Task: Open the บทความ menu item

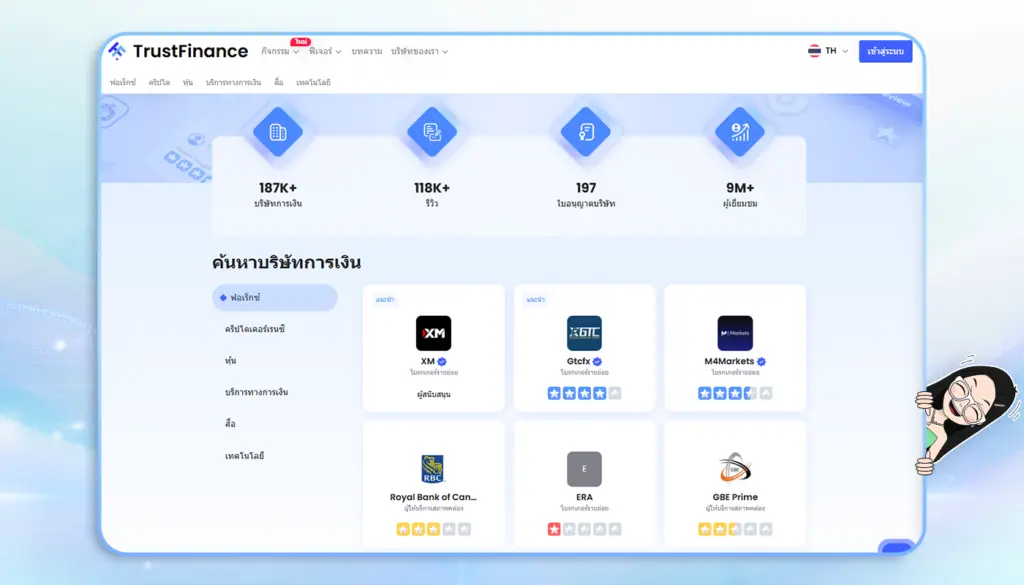Action: pos(367,51)
